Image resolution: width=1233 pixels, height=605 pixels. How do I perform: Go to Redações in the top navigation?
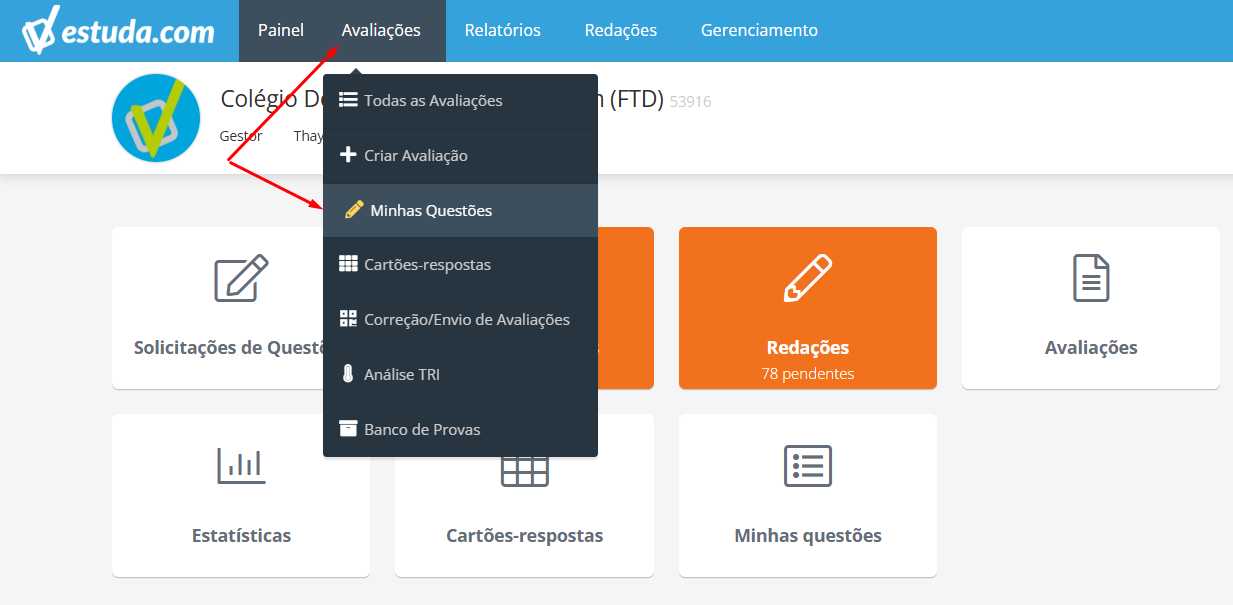click(x=621, y=30)
